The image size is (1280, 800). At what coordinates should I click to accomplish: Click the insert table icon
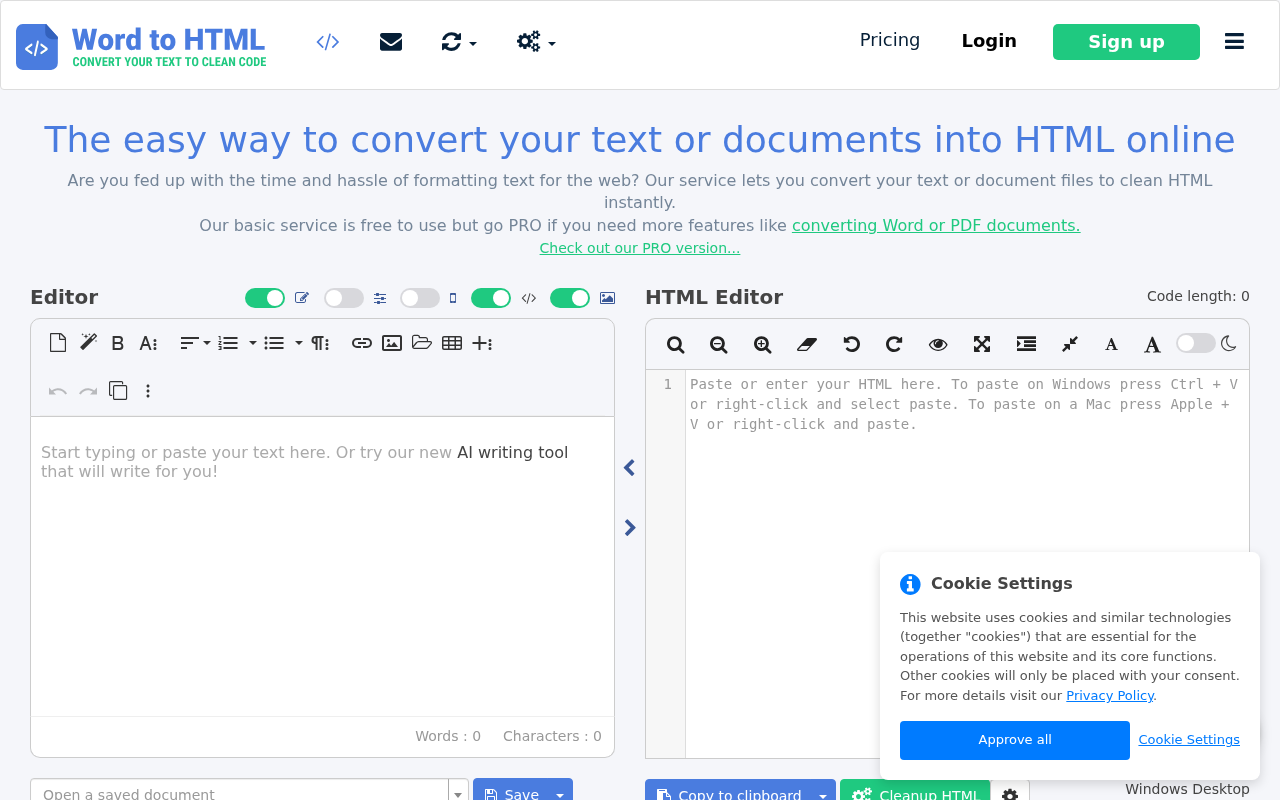point(452,343)
